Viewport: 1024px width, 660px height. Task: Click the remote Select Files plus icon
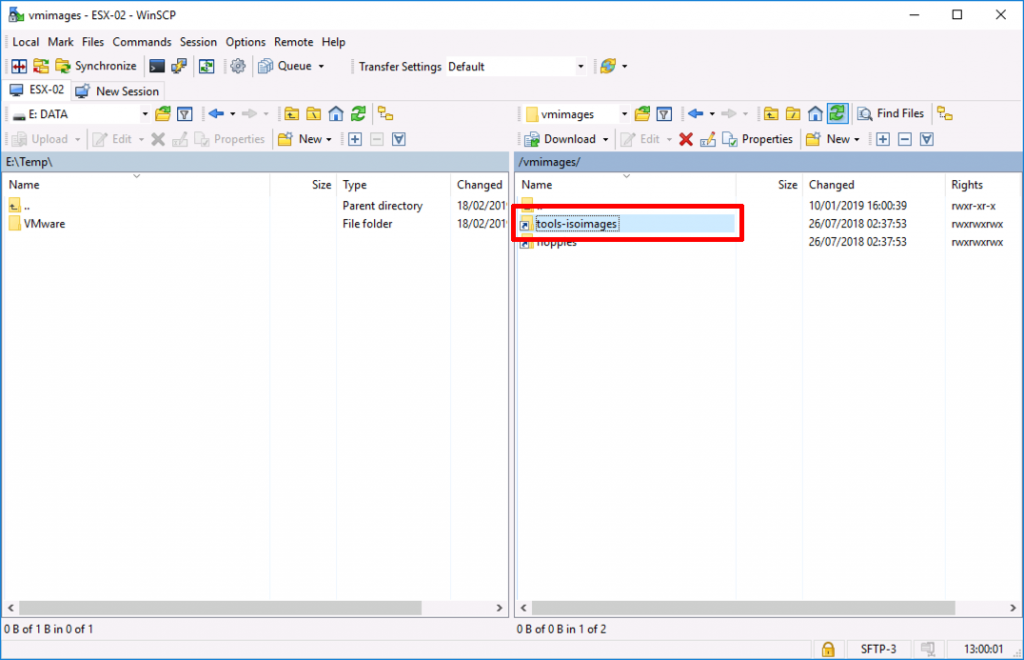pos(883,139)
